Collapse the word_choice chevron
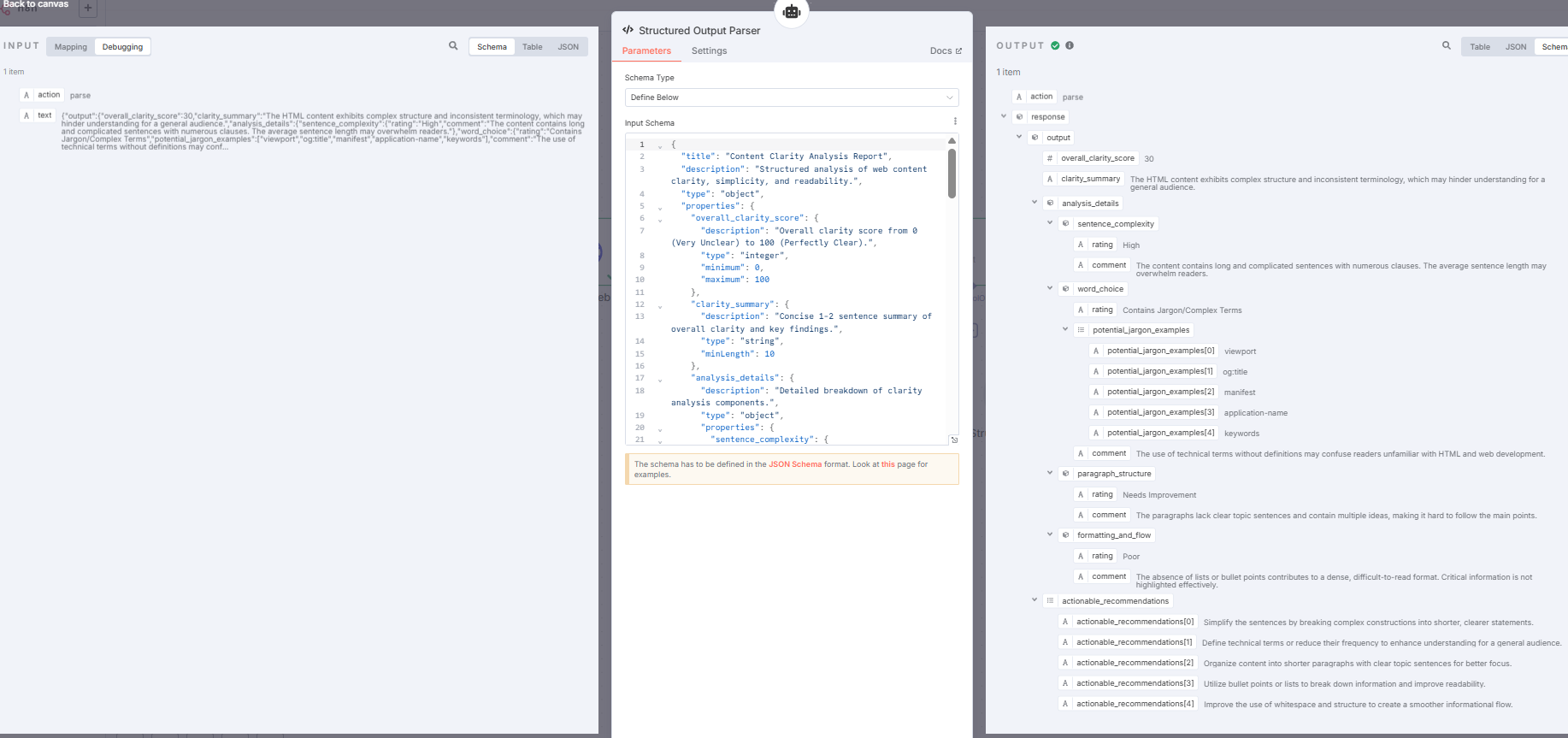The width and height of the screenshot is (1568, 738). tap(1050, 288)
